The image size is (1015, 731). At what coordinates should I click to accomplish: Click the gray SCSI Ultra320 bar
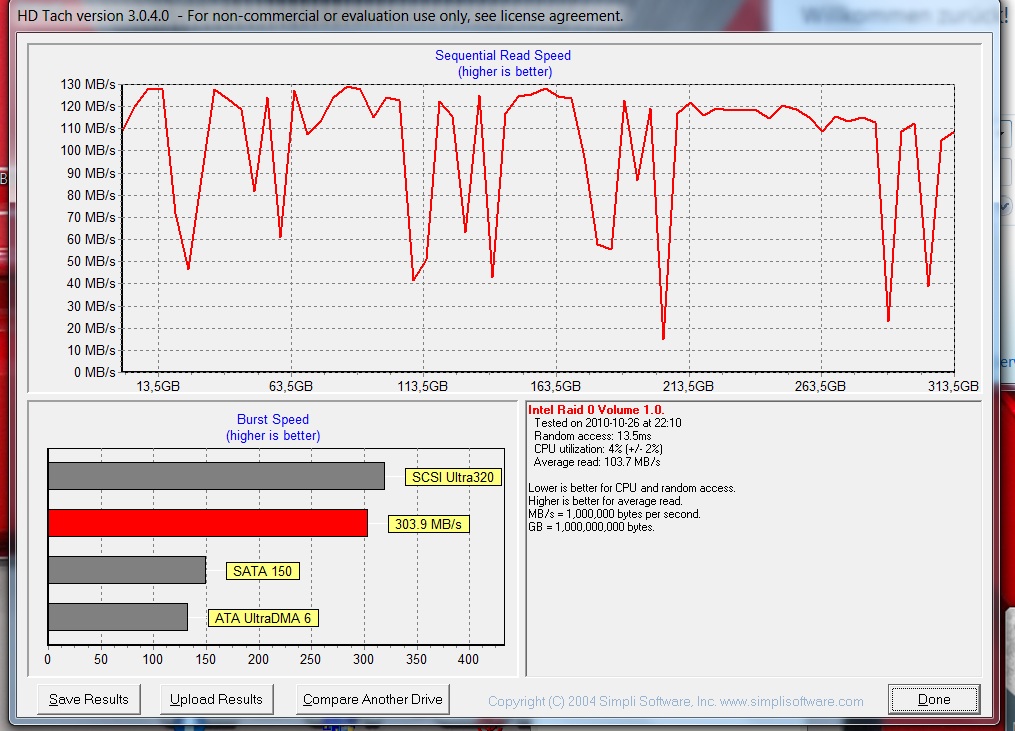[x=216, y=476]
